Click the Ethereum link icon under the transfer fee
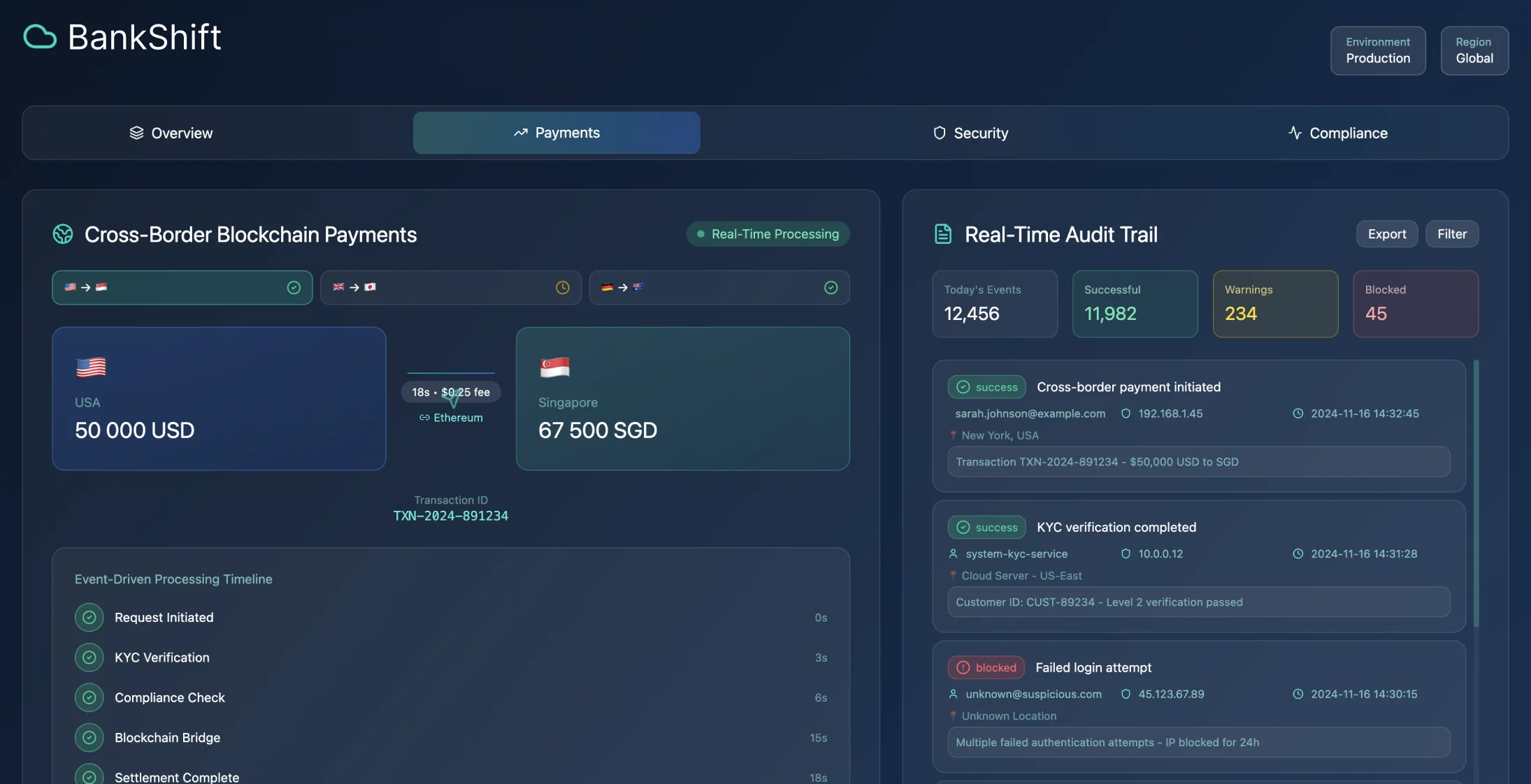The width and height of the screenshot is (1531, 784). (424, 418)
